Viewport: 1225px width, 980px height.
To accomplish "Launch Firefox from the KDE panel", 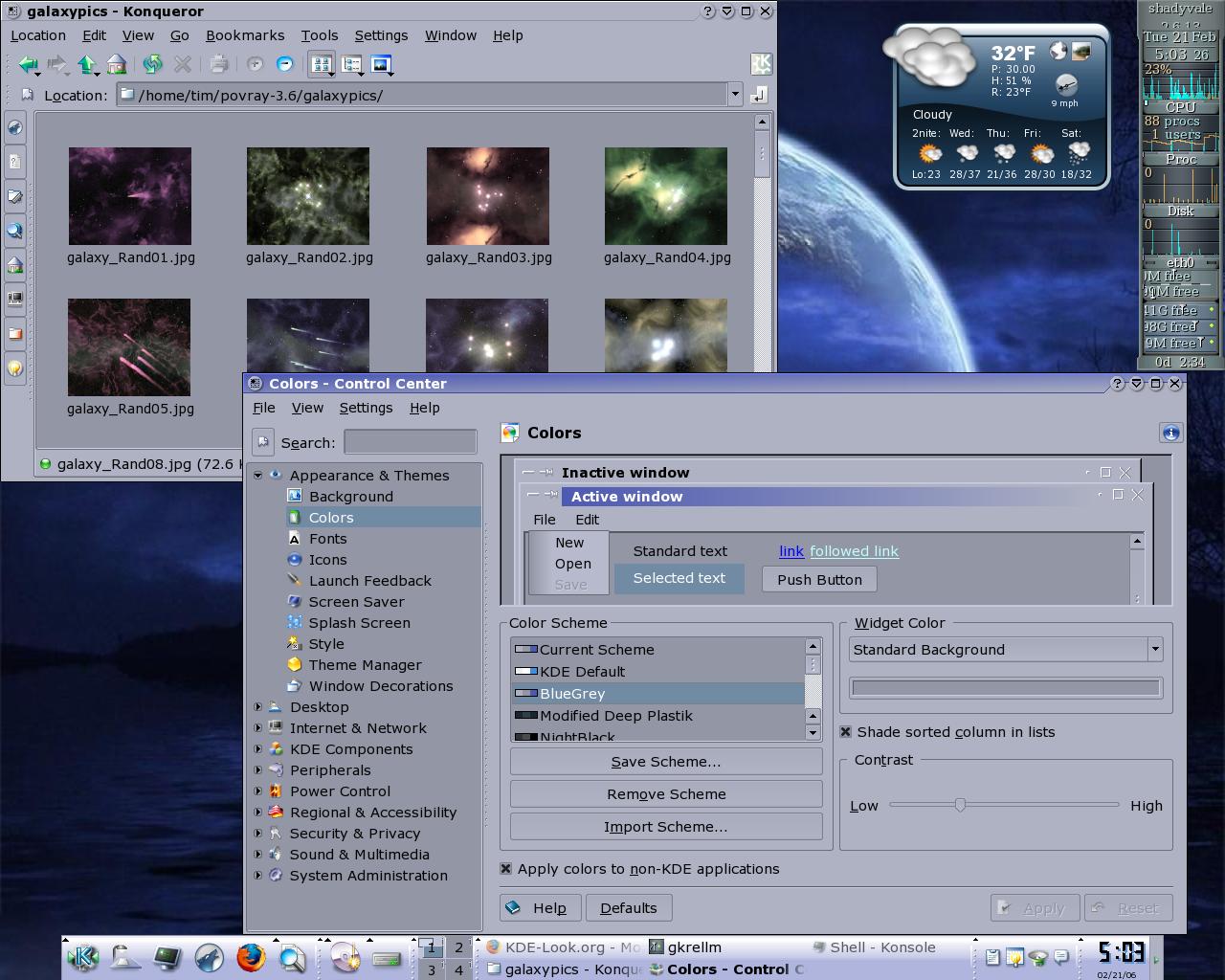I will pos(251,957).
